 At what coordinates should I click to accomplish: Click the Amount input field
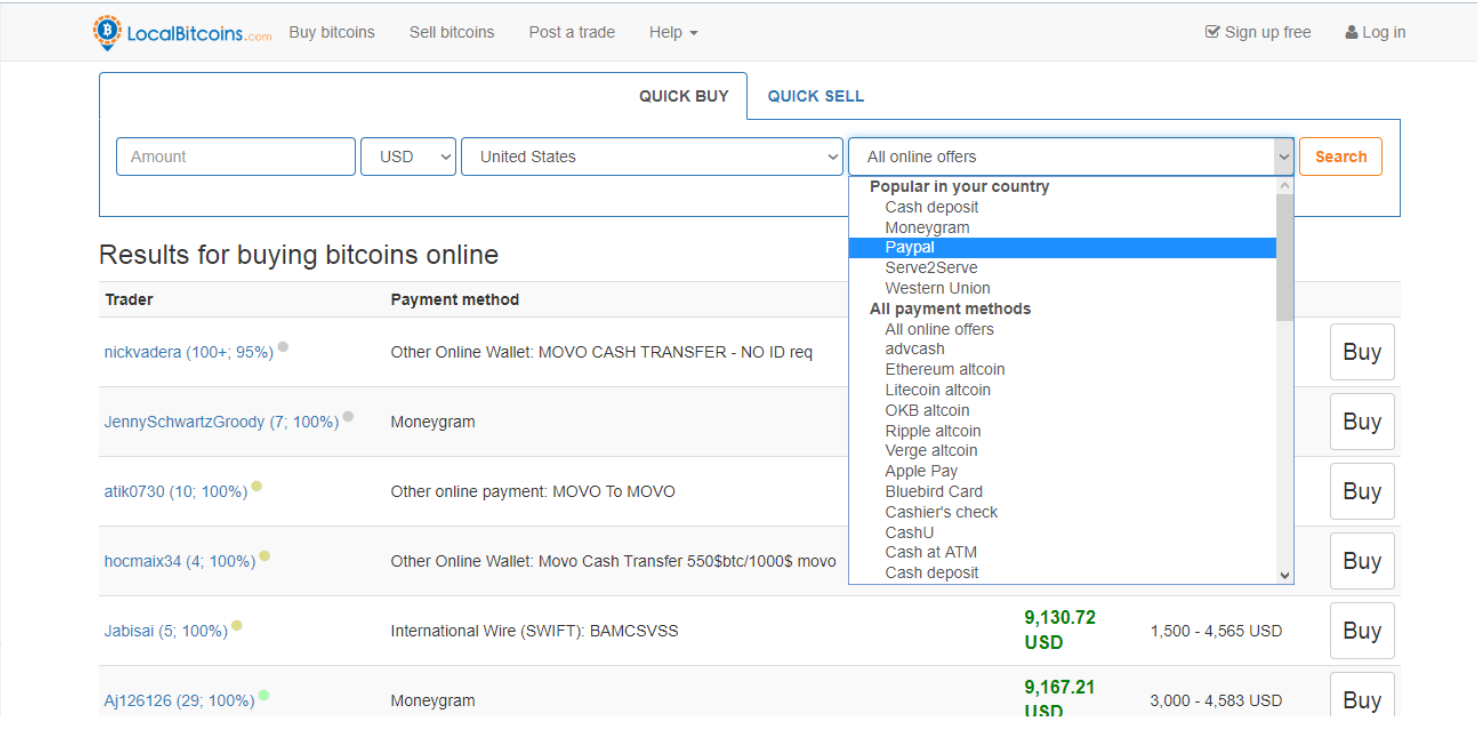[236, 157]
